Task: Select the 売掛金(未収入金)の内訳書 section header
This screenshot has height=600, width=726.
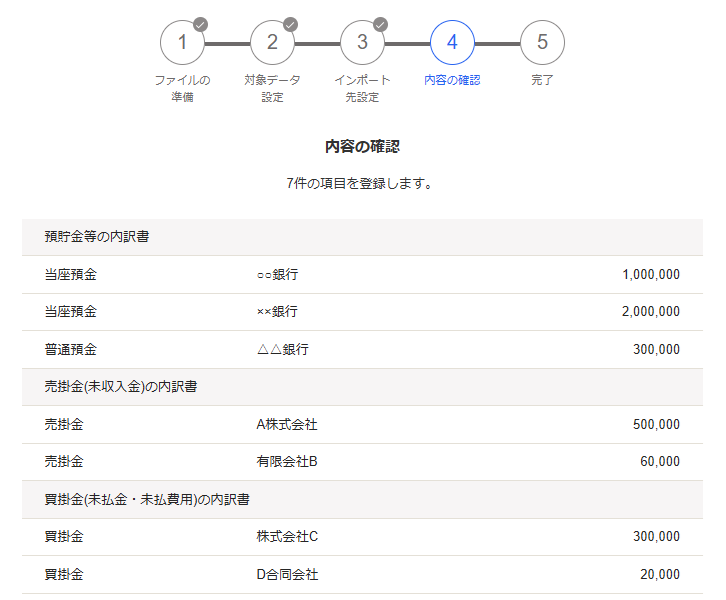Action: click(362, 387)
